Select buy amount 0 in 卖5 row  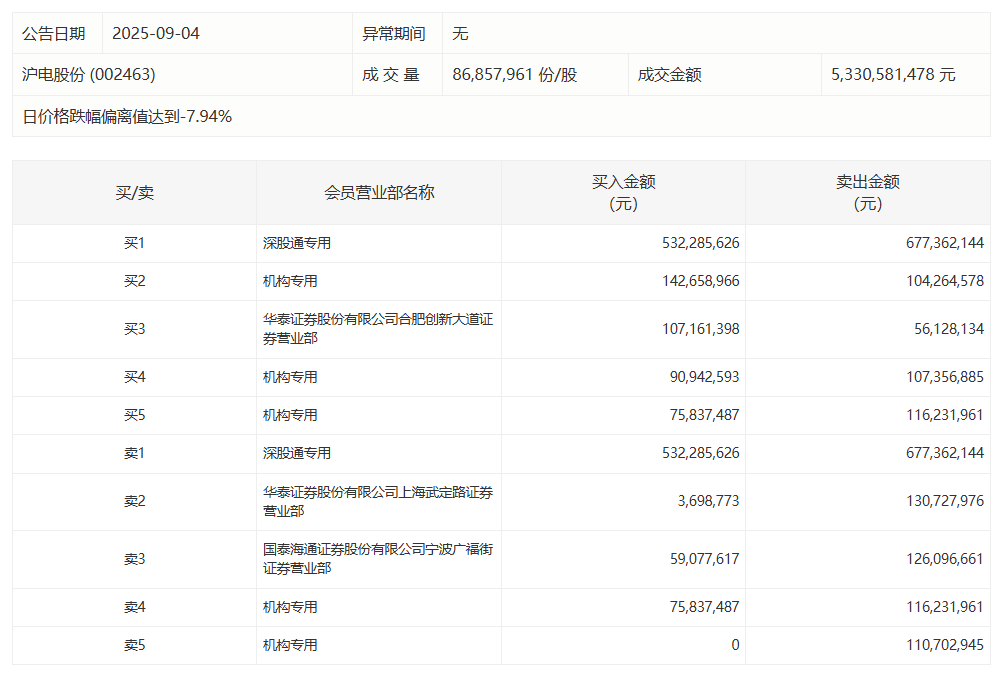pyautogui.click(x=735, y=646)
